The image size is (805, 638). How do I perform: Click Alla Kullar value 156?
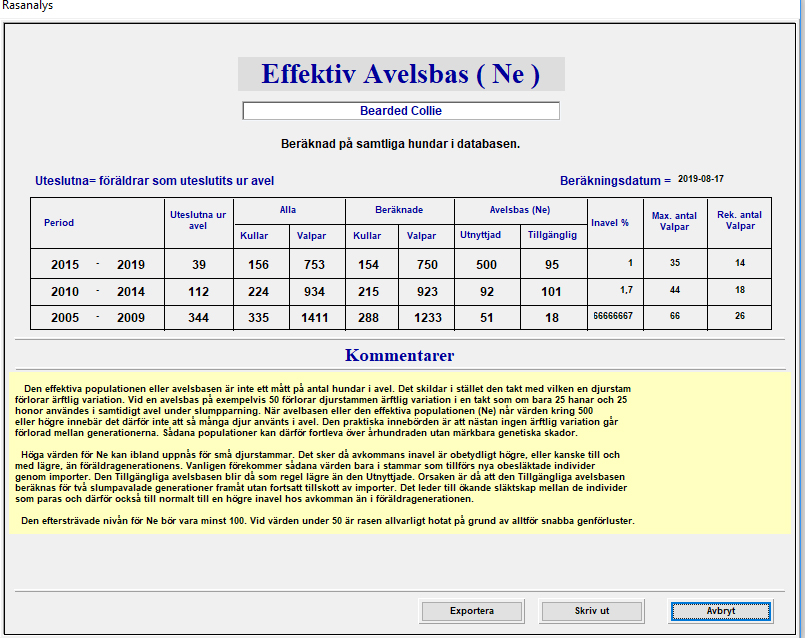258,265
